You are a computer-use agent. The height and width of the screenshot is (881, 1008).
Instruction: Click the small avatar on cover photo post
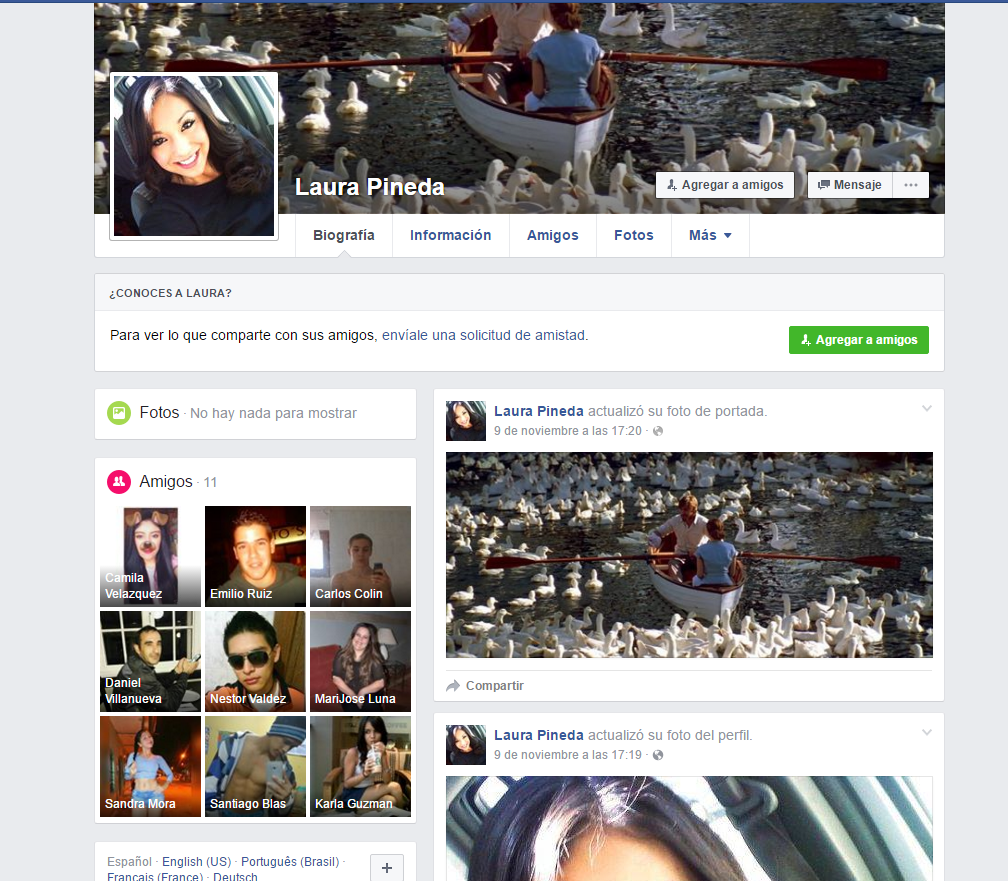(466, 421)
